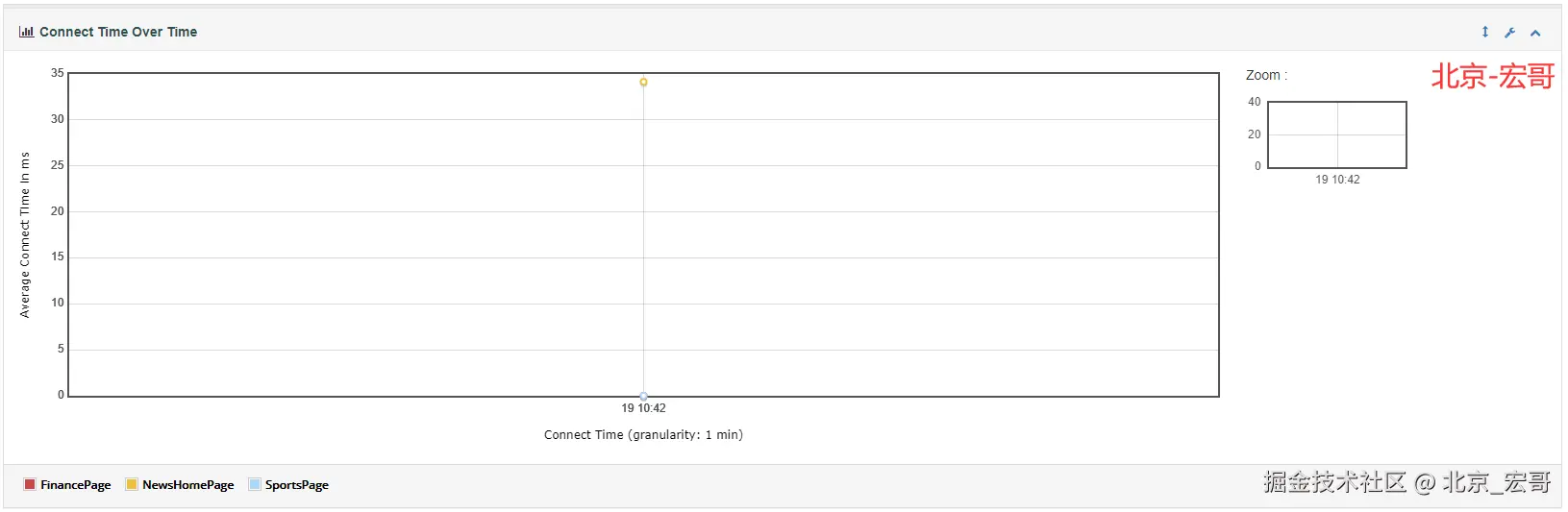Click the granularity 1 min axis caption
Viewport: 1568px width, 512px height.
tap(643, 435)
